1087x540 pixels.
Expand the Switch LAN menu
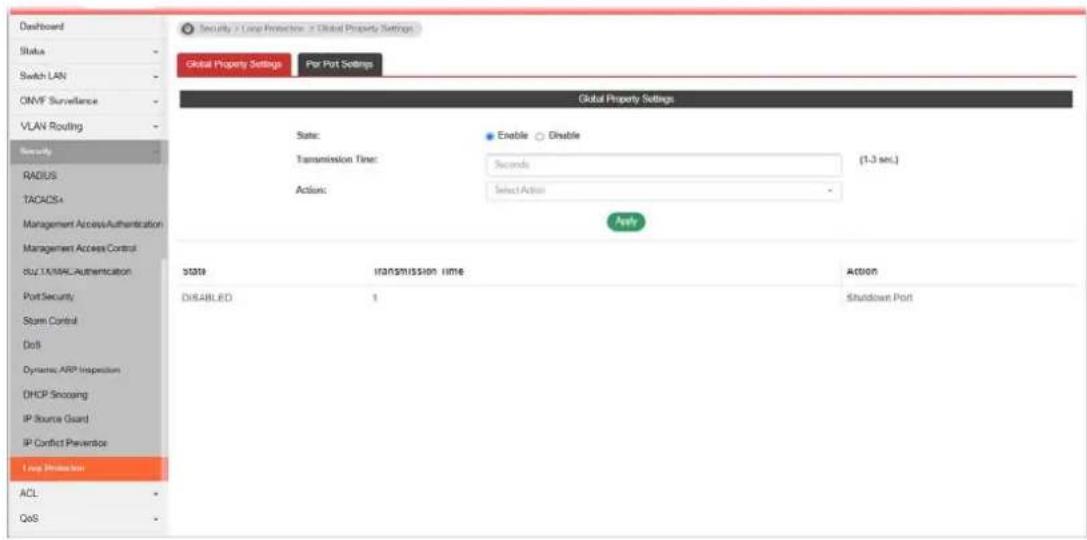tap(88, 76)
